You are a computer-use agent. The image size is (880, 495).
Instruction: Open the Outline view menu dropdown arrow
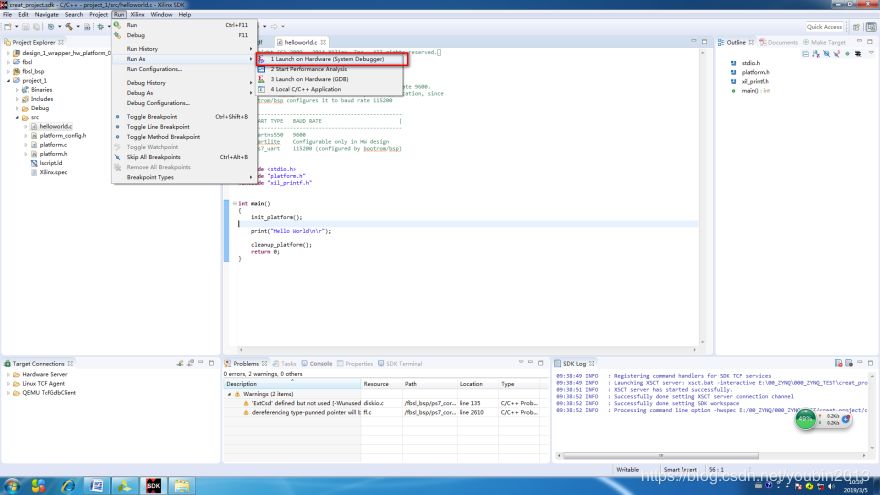click(x=871, y=53)
